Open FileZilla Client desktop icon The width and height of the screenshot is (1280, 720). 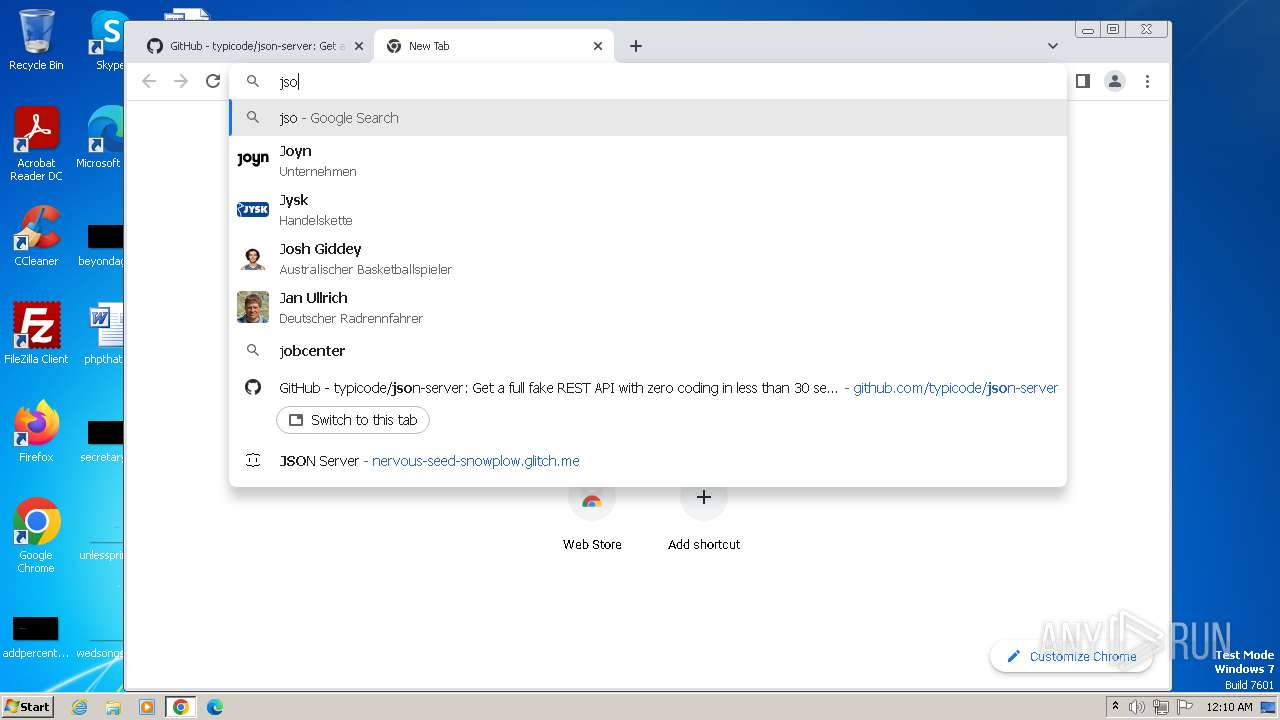[36, 334]
